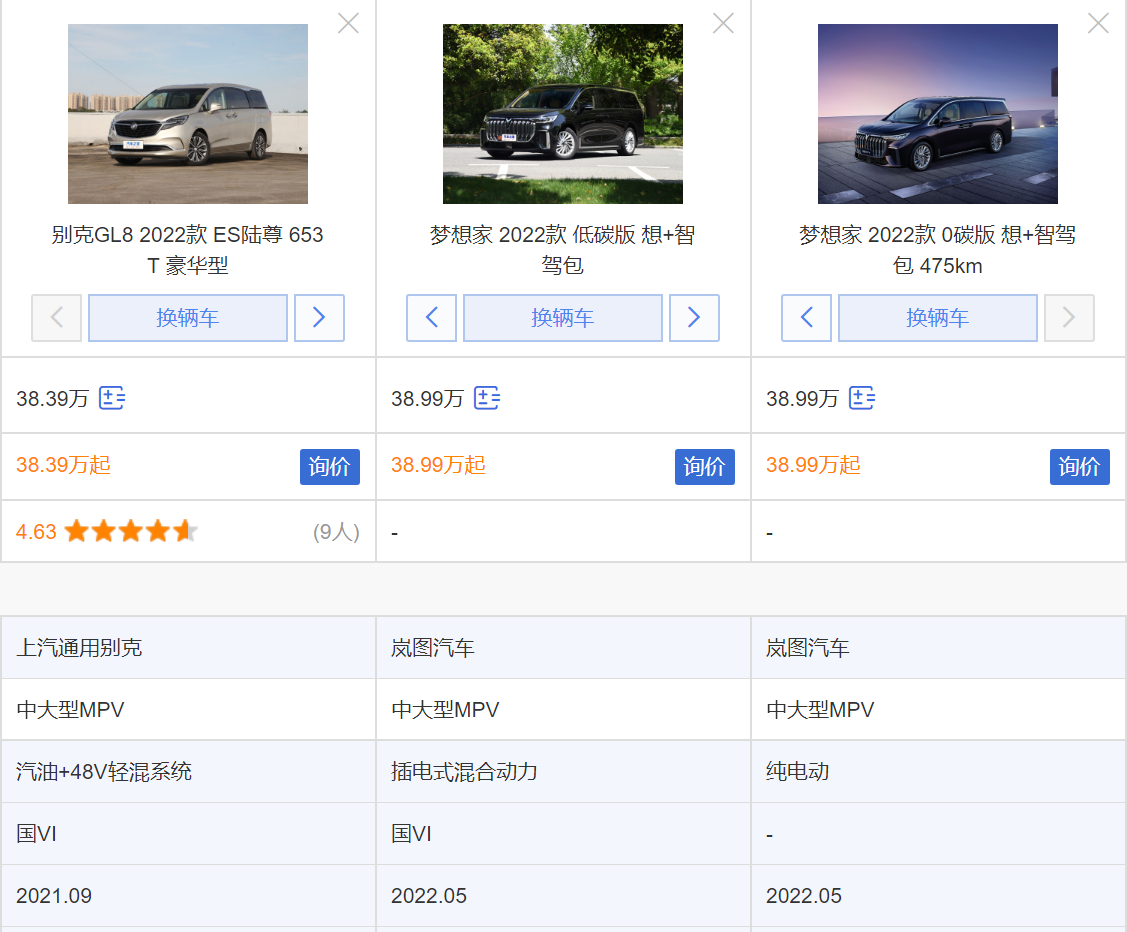The height and width of the screenshot is (932, 1127).
Task: Remove the 低碳版 梦想家 from comparison
Action: point(723,22)
